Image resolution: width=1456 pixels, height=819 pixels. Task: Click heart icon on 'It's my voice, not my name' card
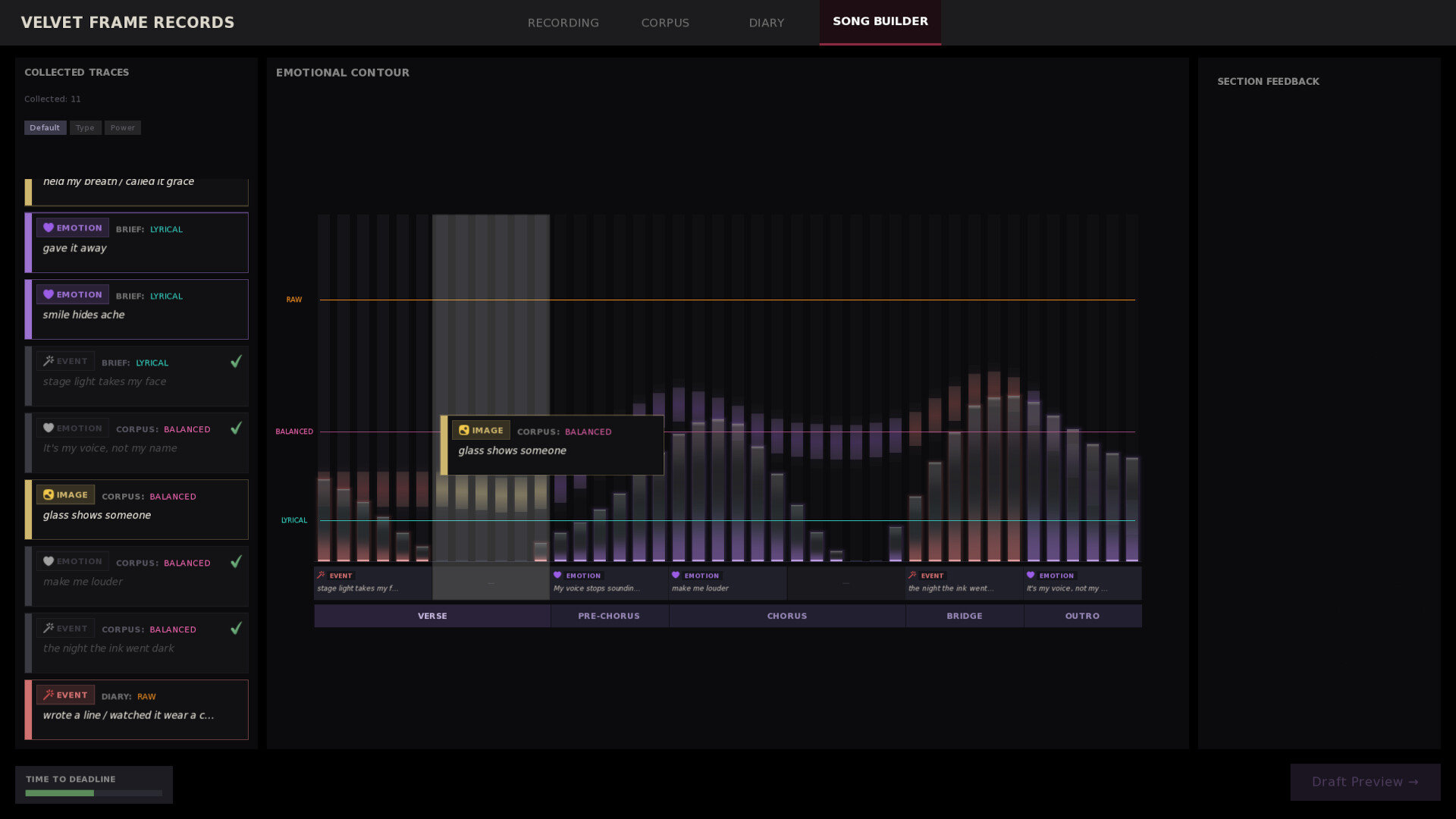point(49,428)
